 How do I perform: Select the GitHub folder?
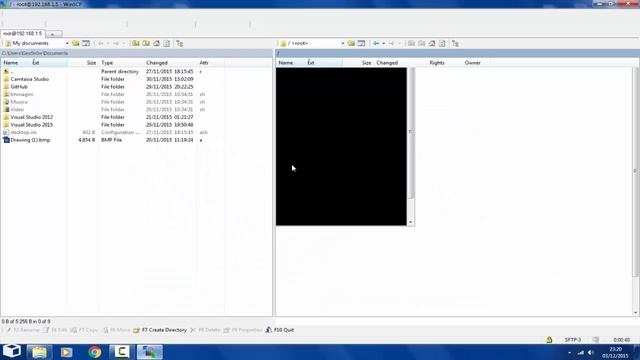(19, 87)
